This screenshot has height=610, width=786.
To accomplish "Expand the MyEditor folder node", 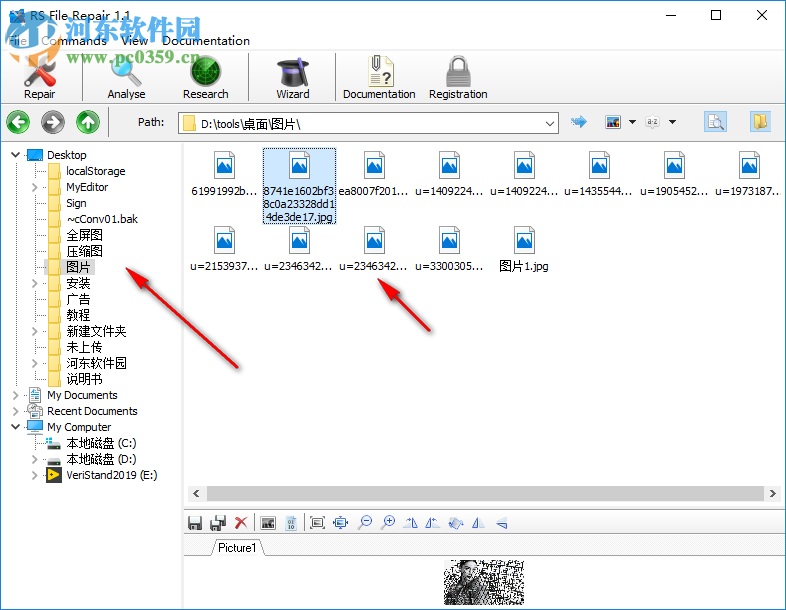I will coord(34,187).
